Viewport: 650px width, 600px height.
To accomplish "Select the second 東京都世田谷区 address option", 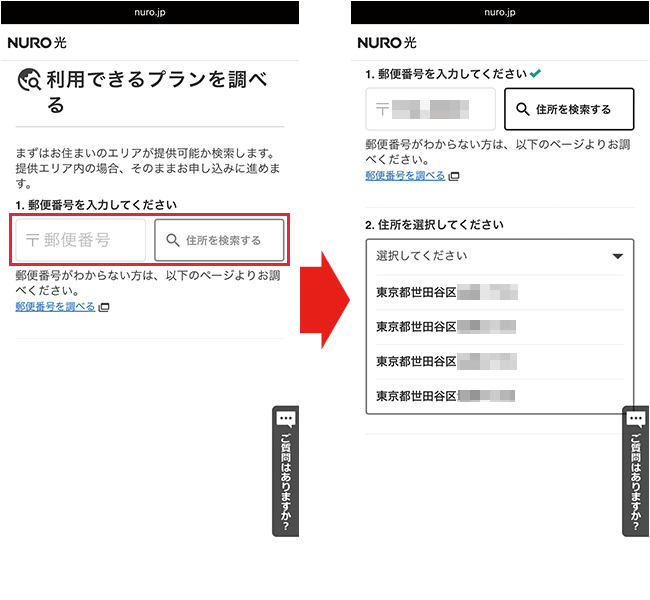I will click(500, 327).
